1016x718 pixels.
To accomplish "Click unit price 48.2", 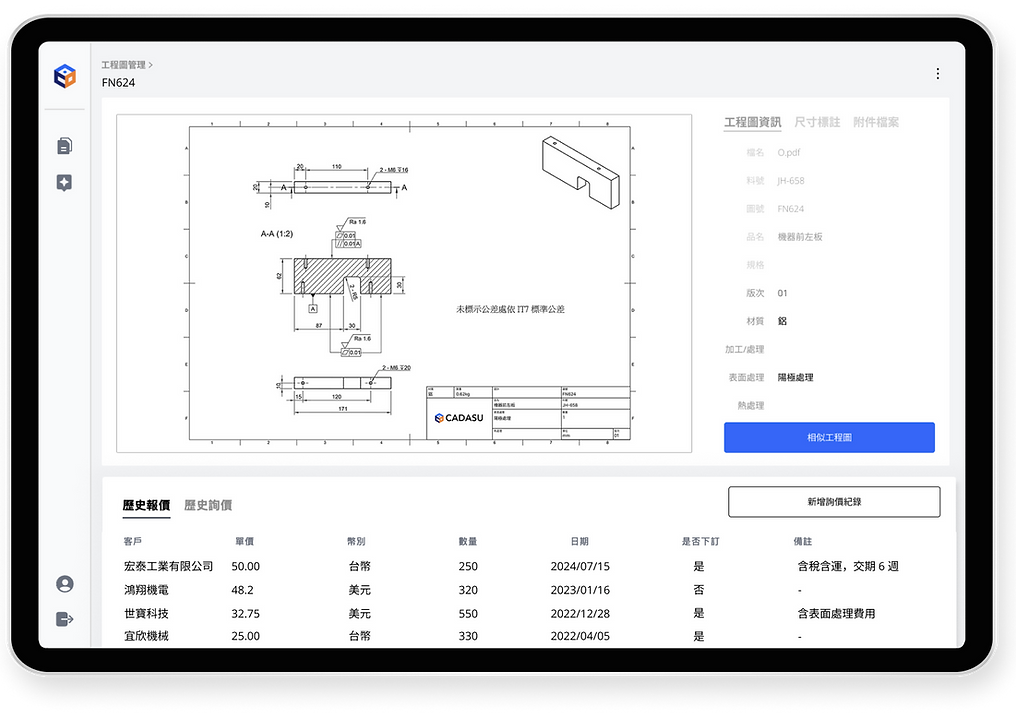I will [x=242, y=590].
